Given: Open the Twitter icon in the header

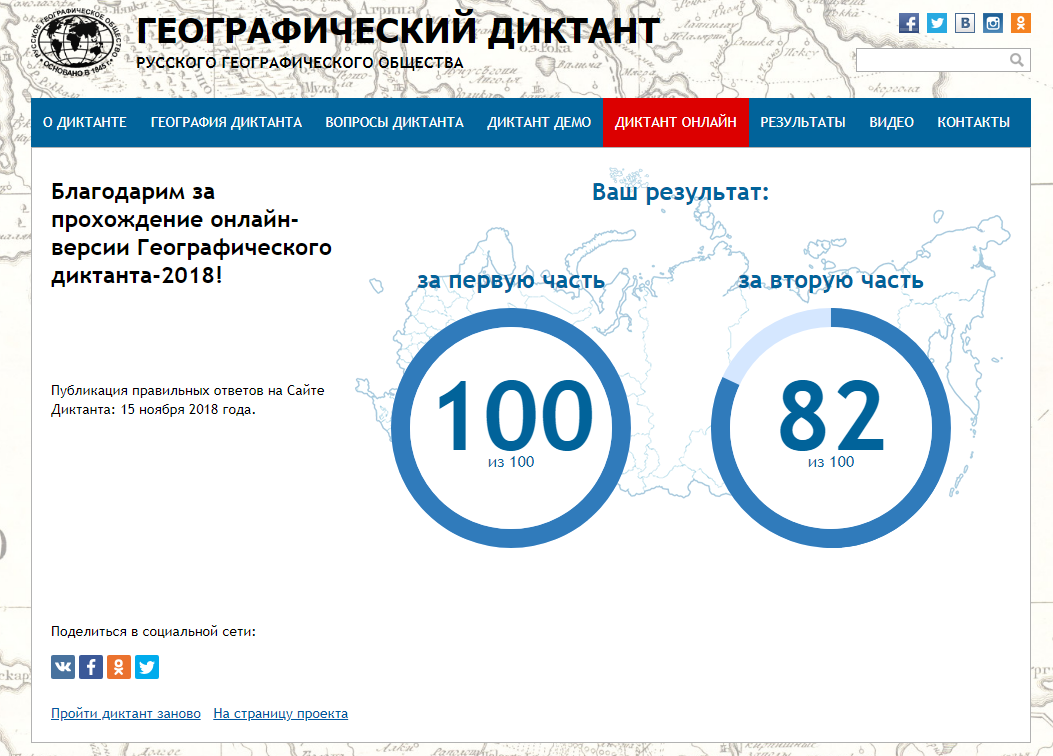Looking at the screenshot, I should (x=937, y=23).
